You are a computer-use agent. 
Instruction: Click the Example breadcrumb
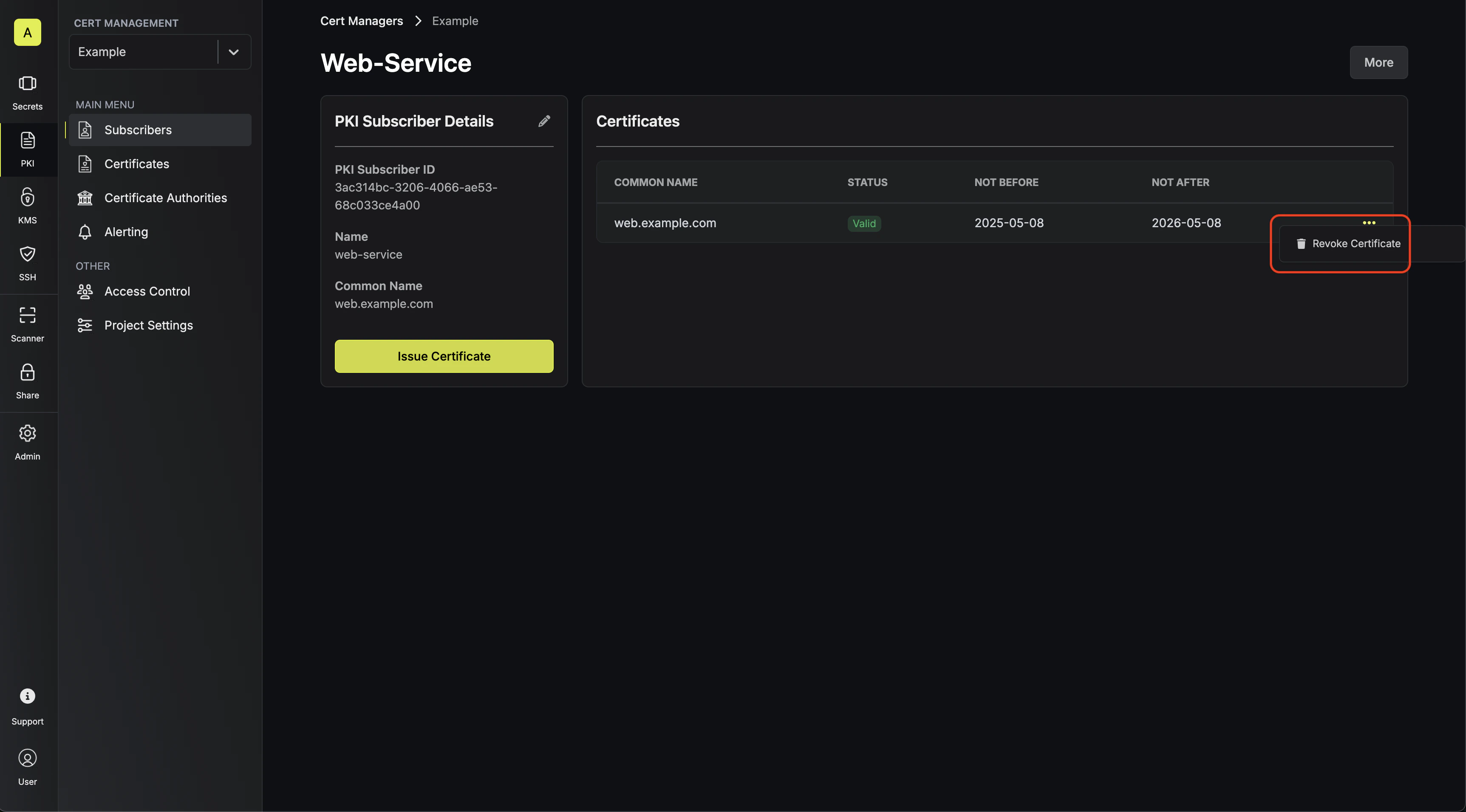click(x=455, y=21)
